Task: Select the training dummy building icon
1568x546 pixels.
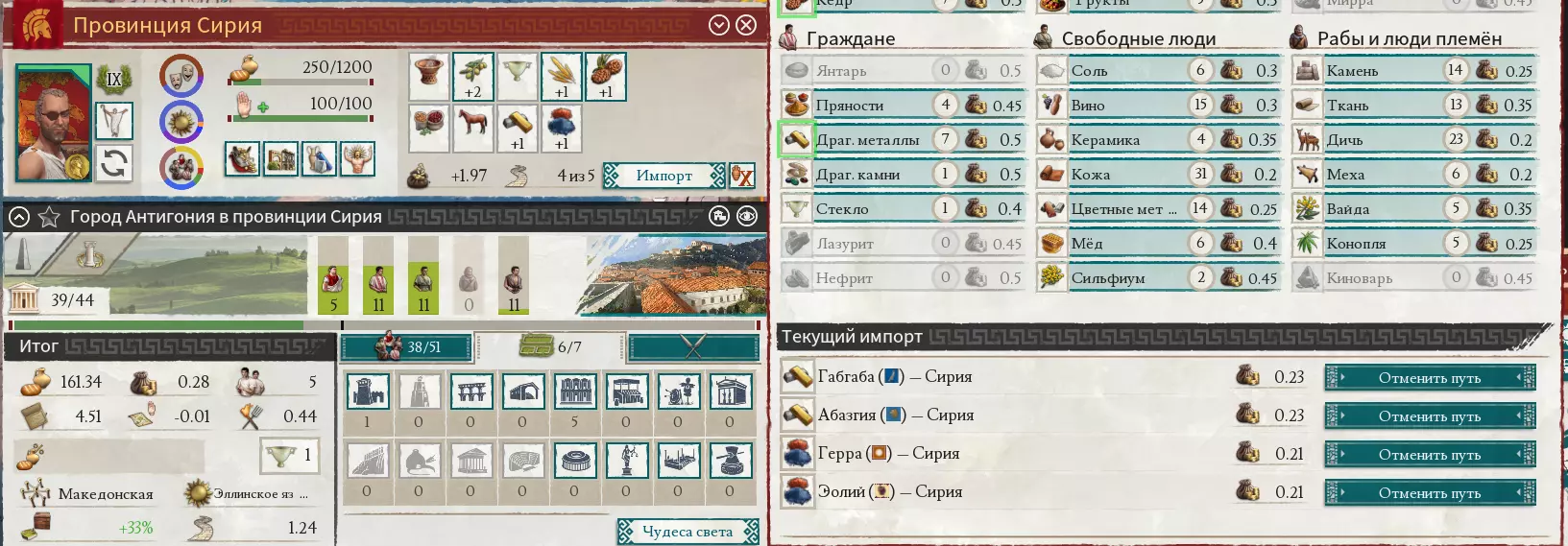Action: click(678, 392)
